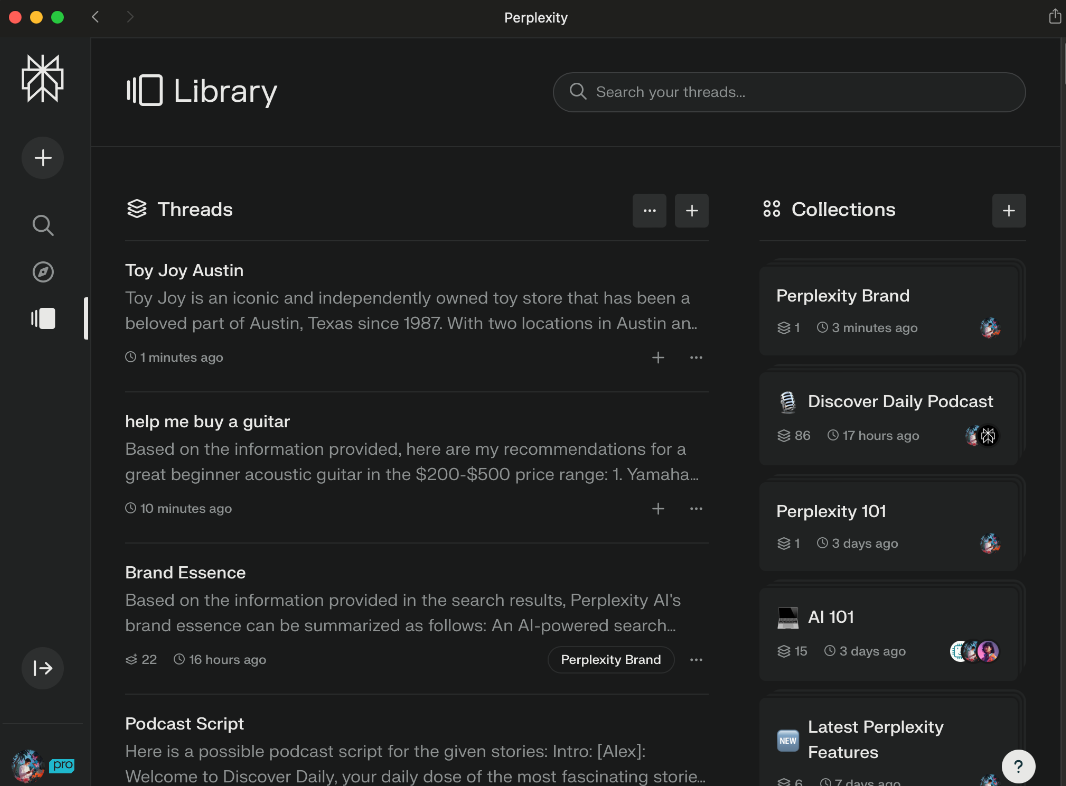The height and width of the screenshot is (786, 1066).
Task: Click avatar on Perplexity Brand card
Action: pos(990,328)
